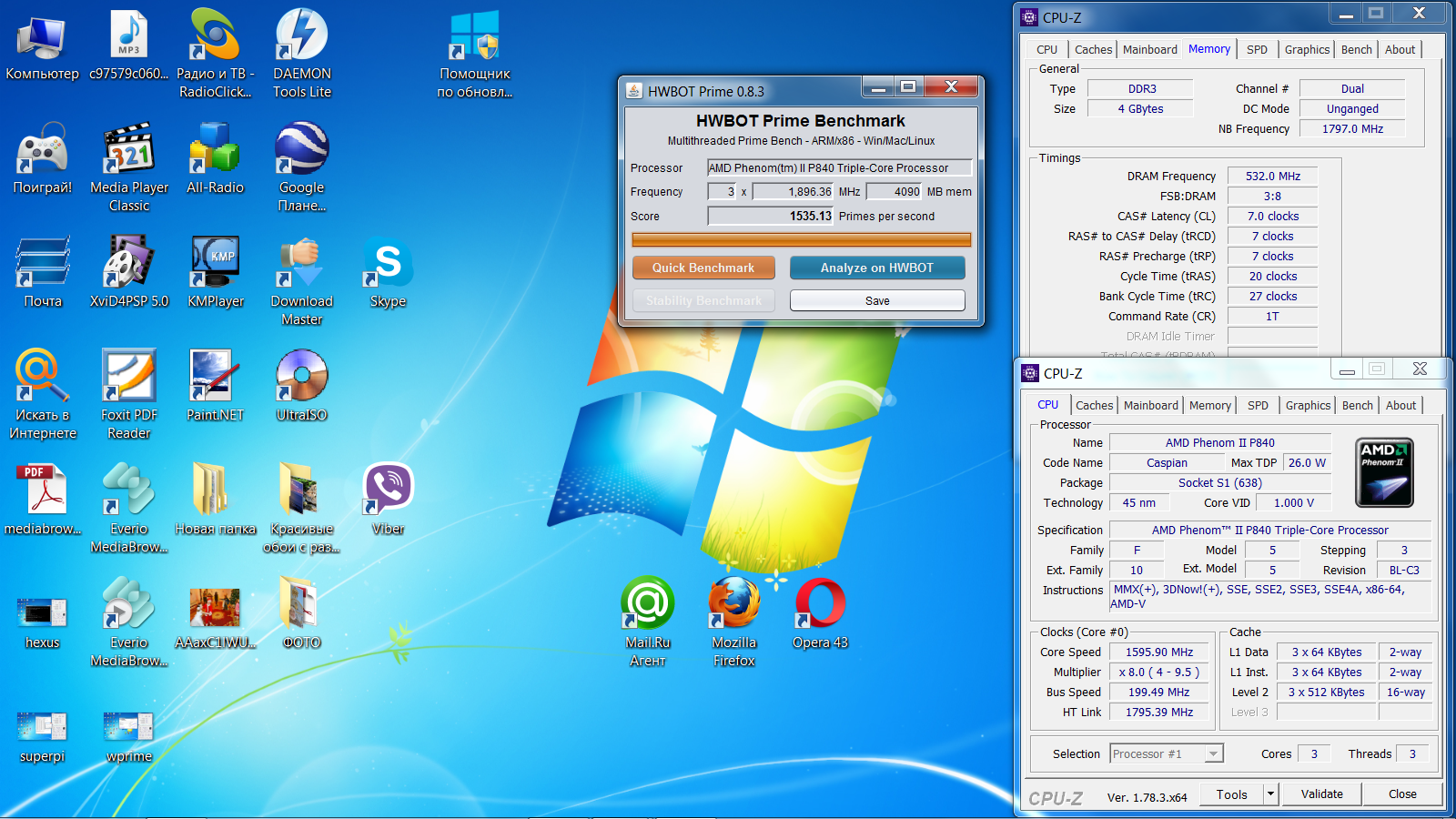Click Validate button in CPU-Z

(1321, 794)
